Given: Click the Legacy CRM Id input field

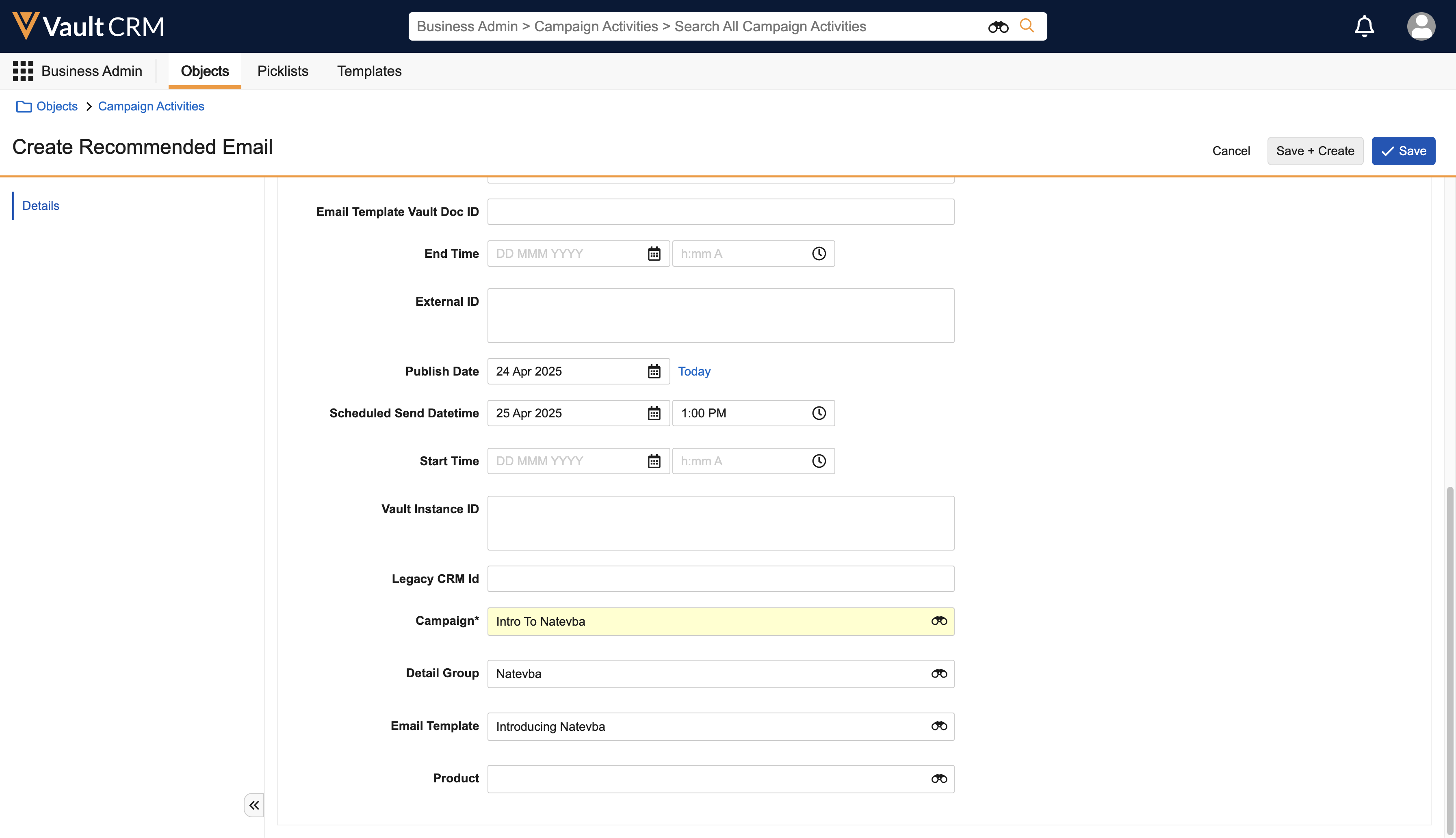Looking at the screenshot, I should [720, 579].
